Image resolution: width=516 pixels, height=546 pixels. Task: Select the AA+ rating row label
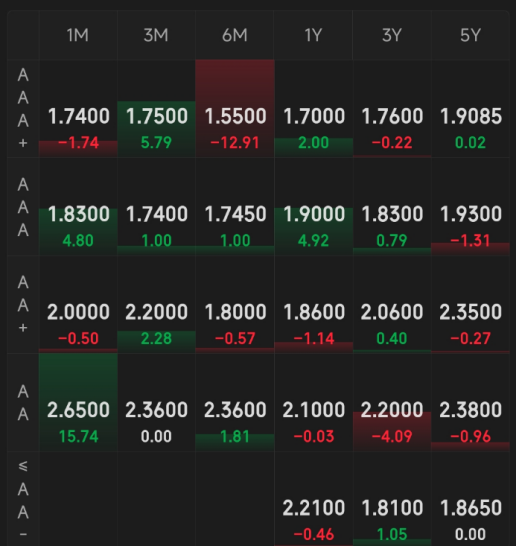(23, 305)
